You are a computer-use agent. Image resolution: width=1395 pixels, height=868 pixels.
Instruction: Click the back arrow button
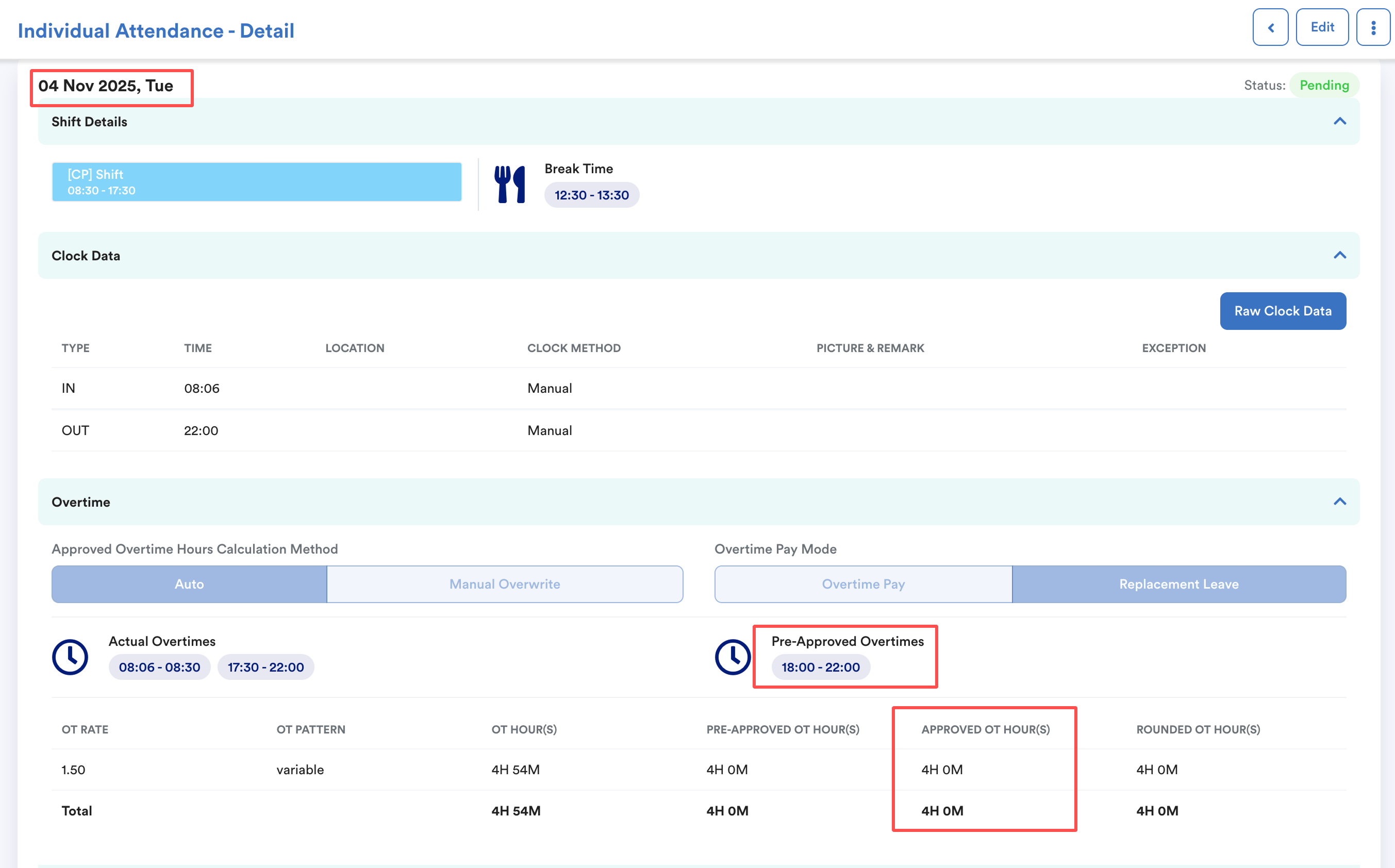(1270, 27)
